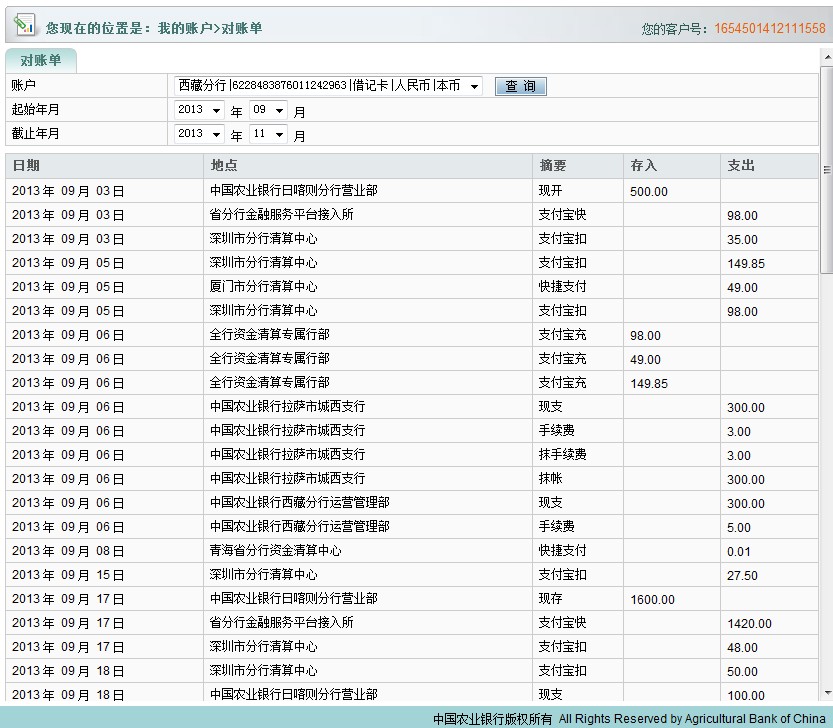Click the 地点 column header
The image size is (833, 728).
[x=224, y=166]
